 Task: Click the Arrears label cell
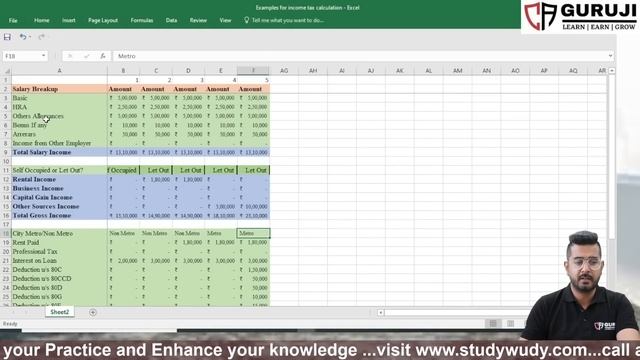tap(59, 134)
